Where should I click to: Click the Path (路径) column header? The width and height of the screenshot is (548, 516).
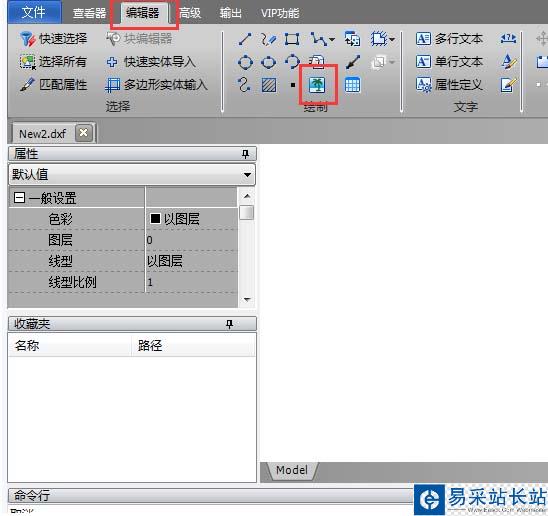194,345
